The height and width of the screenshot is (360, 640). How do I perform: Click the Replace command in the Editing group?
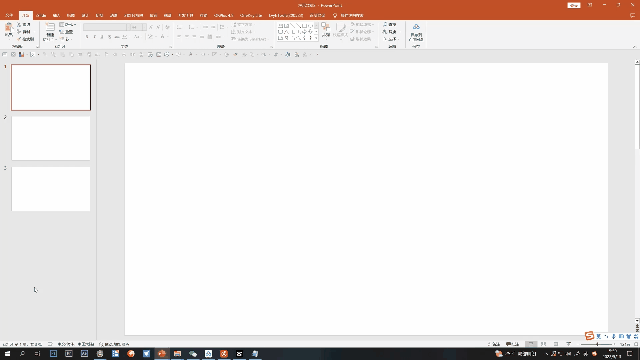pos(391,32)
